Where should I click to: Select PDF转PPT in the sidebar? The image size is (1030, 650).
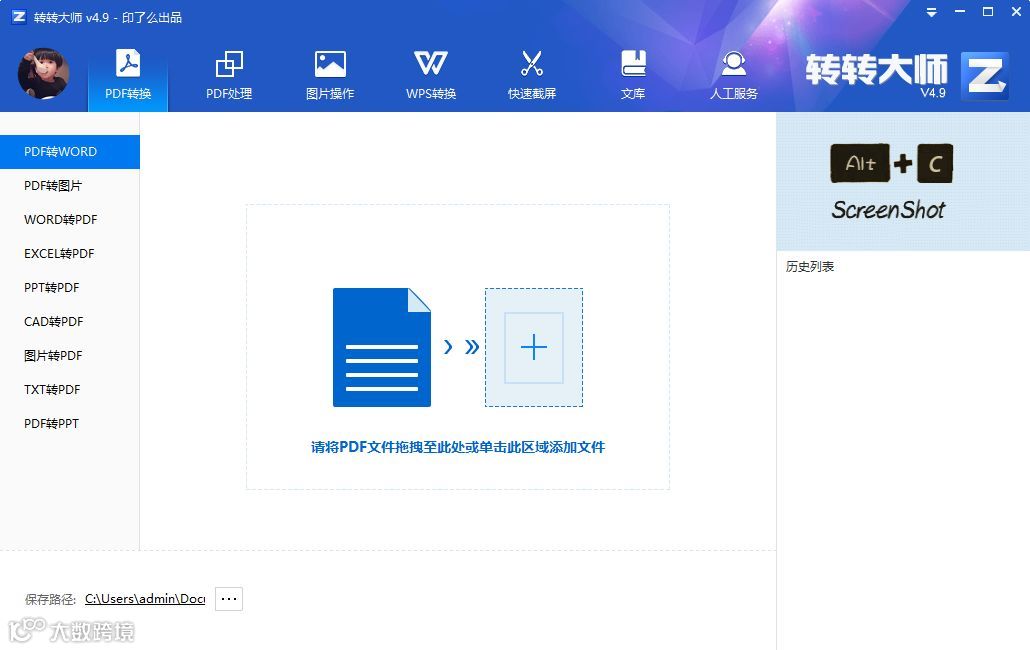coord(70,424)
